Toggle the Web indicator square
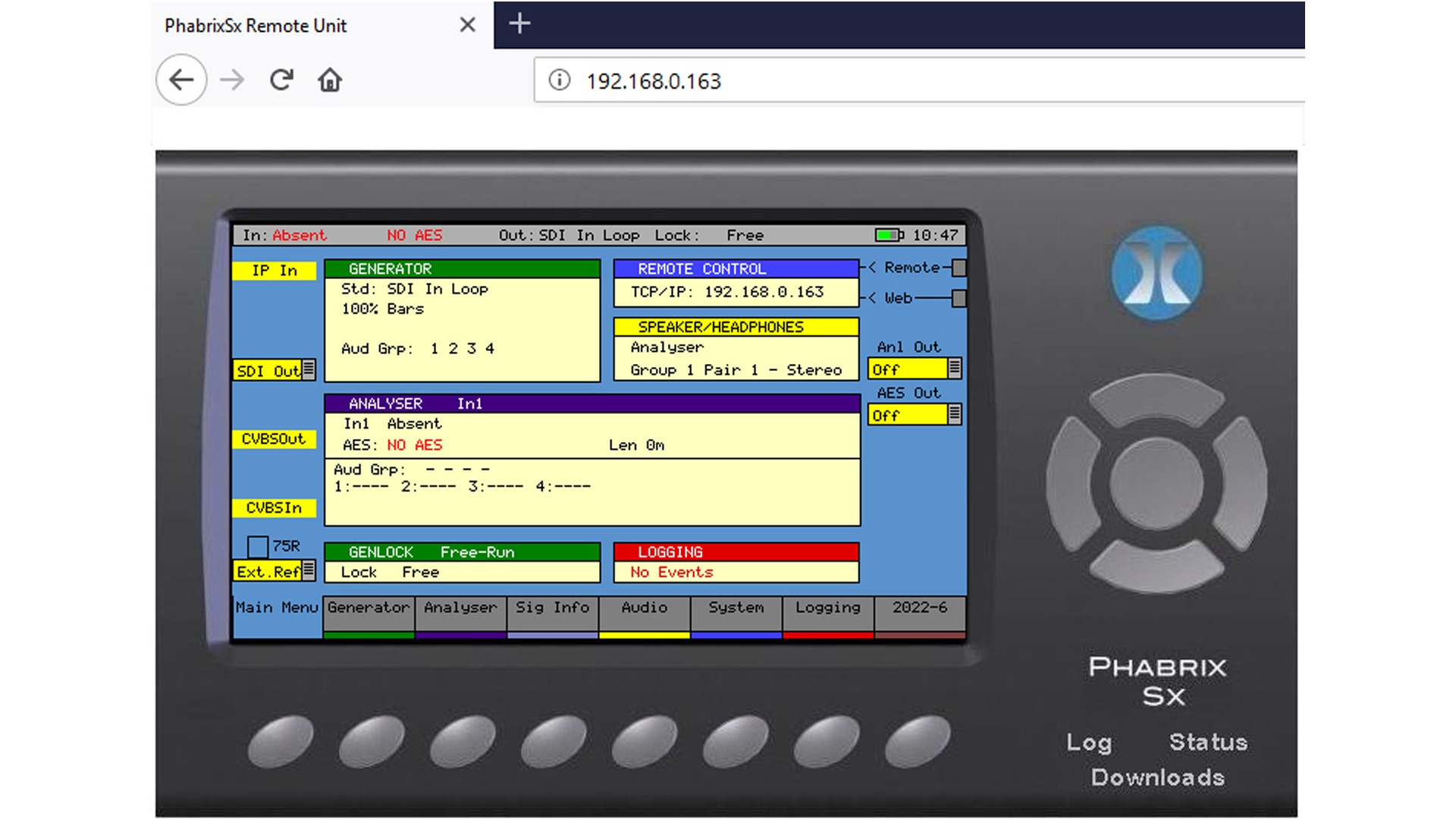Viewport: 1456px width, 819px height. pos(959,299)
